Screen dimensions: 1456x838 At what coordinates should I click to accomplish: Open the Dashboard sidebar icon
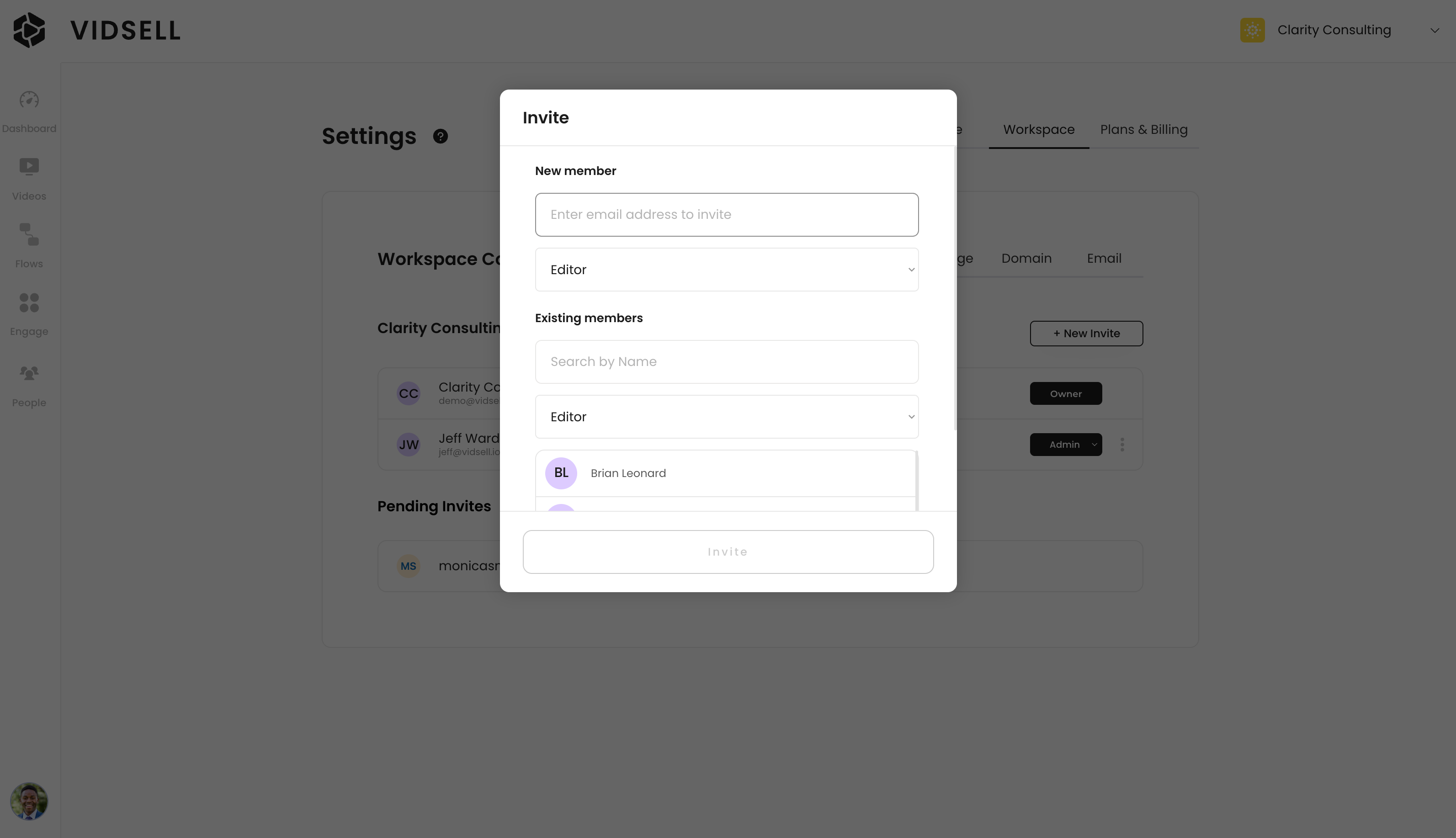[x=29, y=101]
